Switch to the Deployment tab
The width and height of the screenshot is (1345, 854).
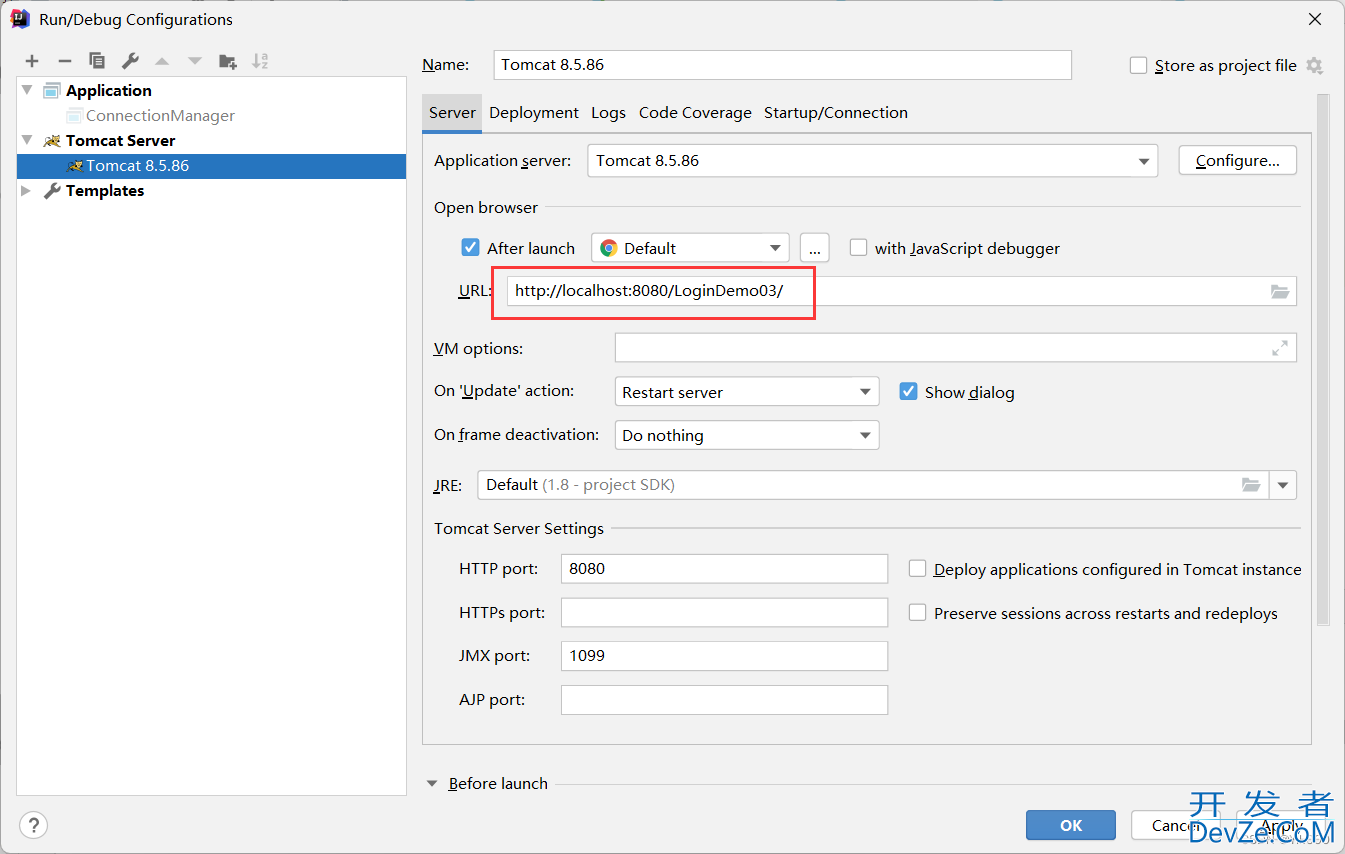pyautogui.click(x=534, y=113)
